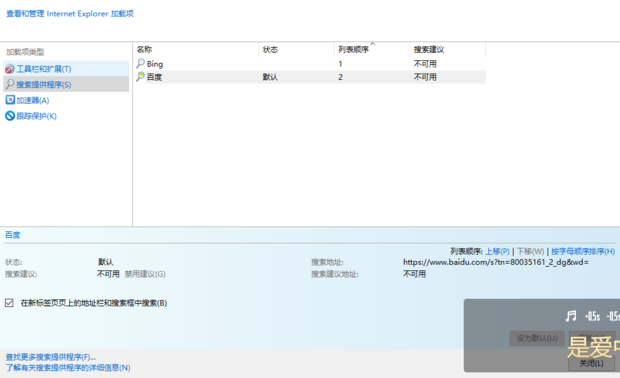The width and height of the screenshot is (620, 378).
Task: Sort by 状态 column header
Action: [x=270, y=49]
